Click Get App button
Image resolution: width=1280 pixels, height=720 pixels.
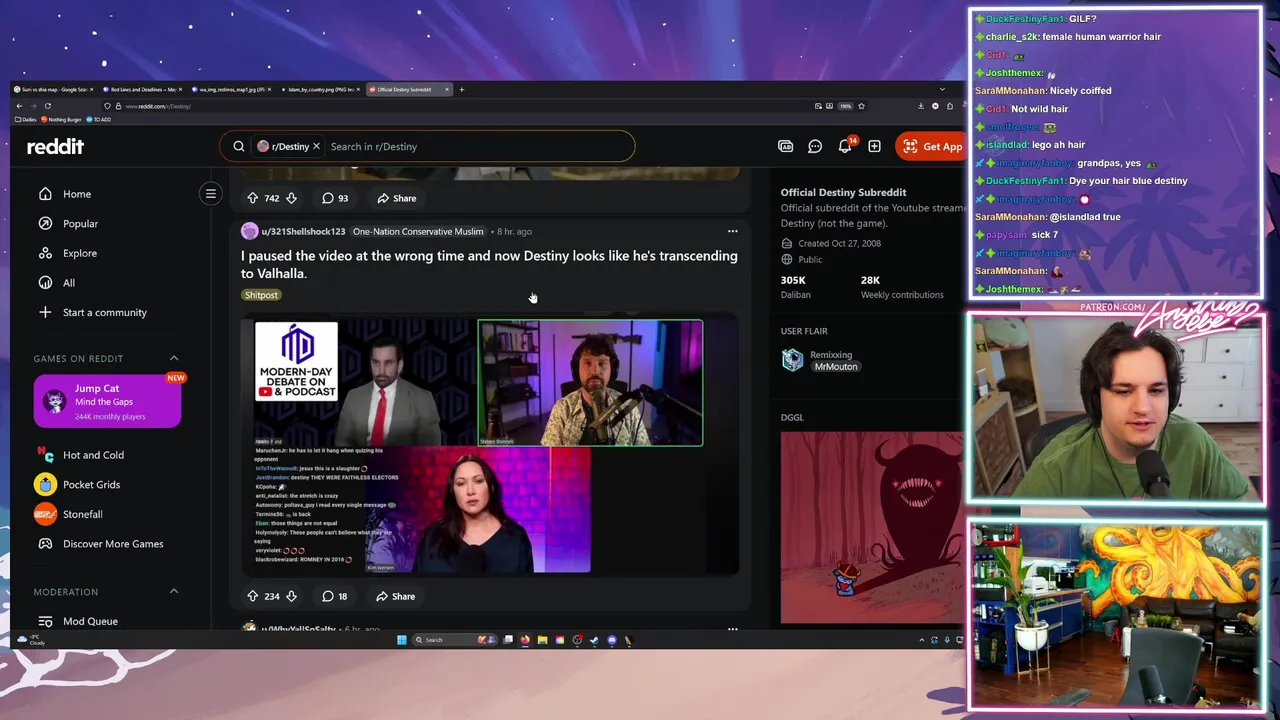point(930,146)
